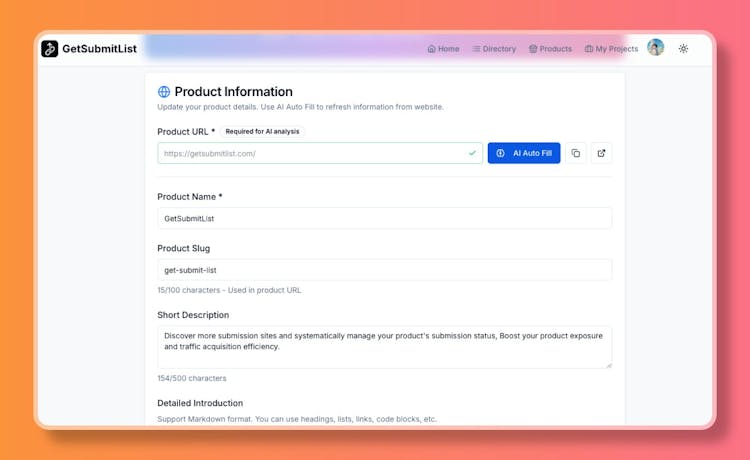Focus the Product URL input field
This screenshot has height=460, width=750.
point(310,153)
